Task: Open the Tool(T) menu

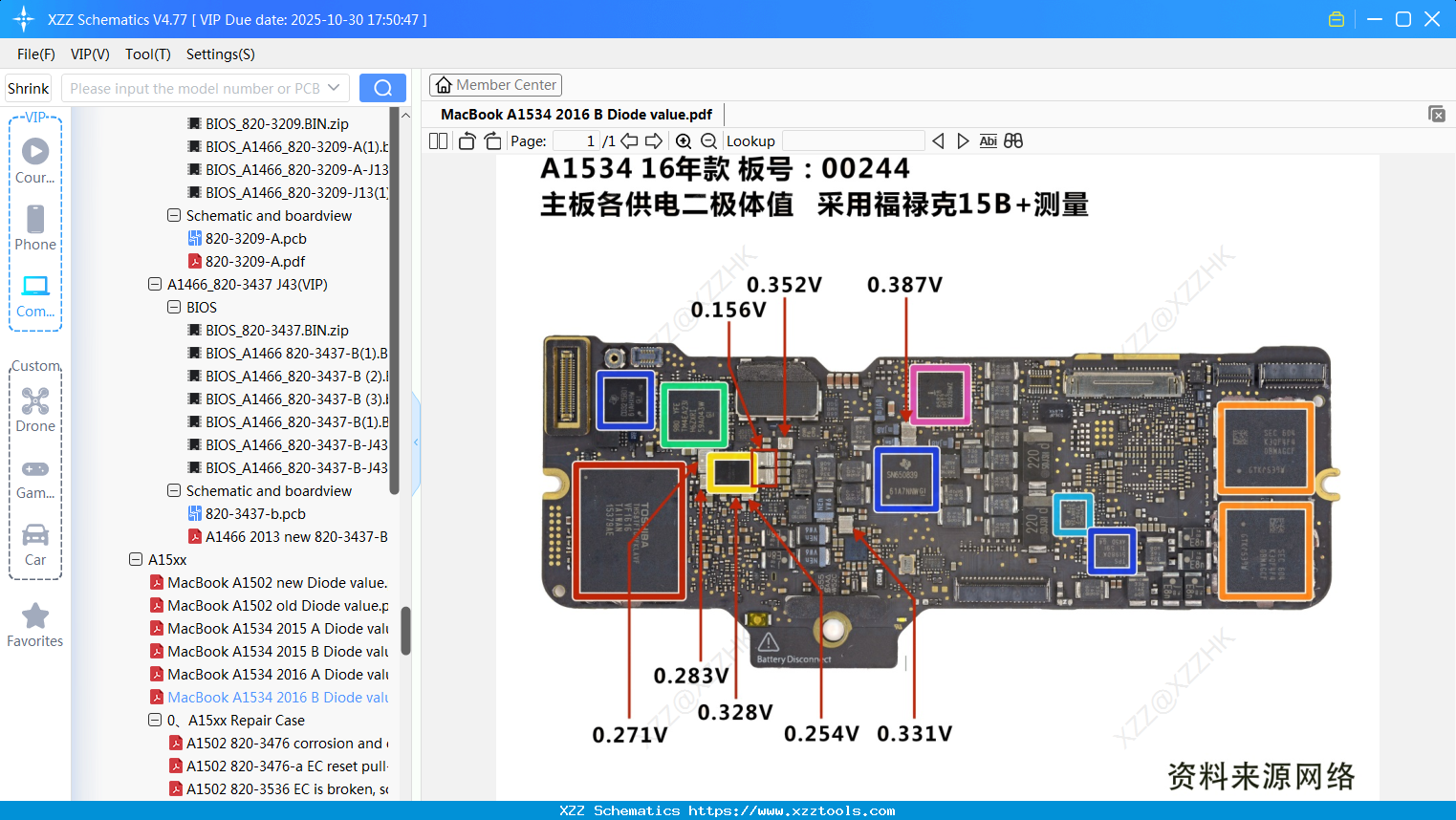Action: coord(148,54)
